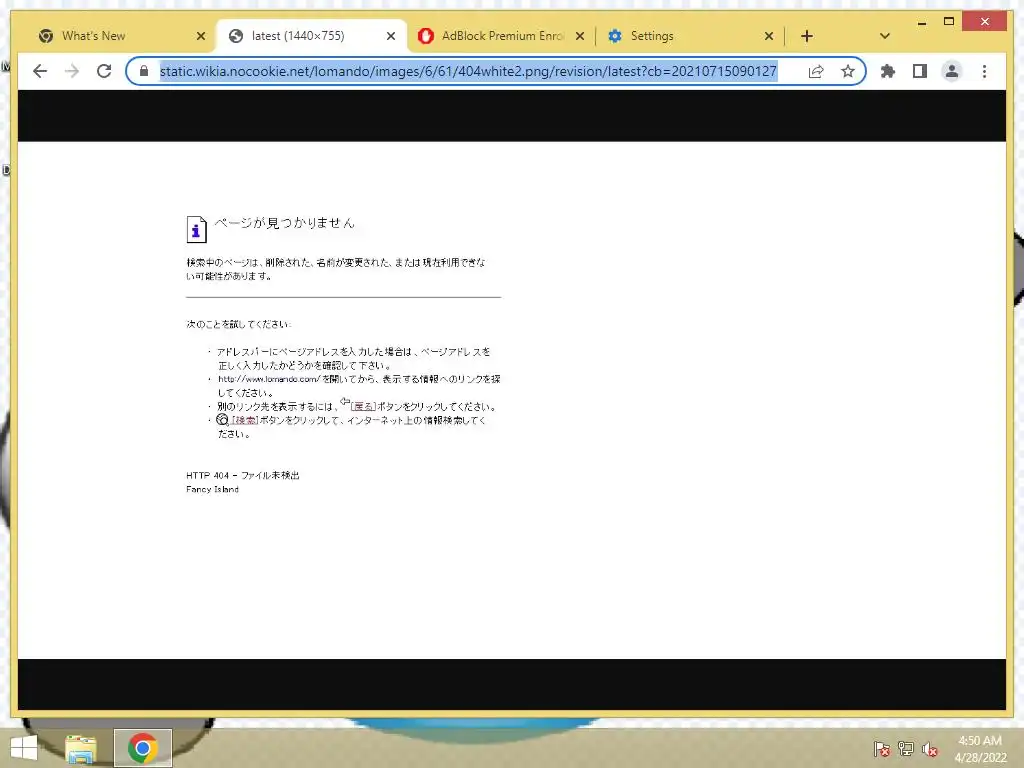Open the network status tray icon
This screenshot has width=1024, height=768.
click(x=906, y=748)
